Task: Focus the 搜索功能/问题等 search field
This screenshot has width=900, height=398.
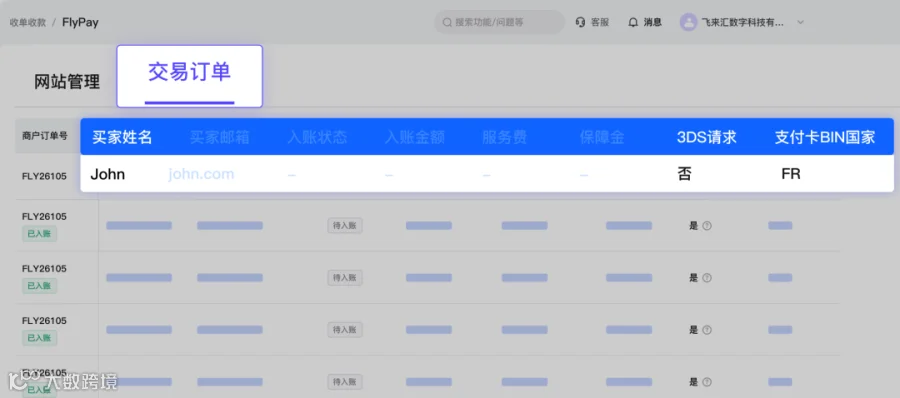Action: [499, 22]
